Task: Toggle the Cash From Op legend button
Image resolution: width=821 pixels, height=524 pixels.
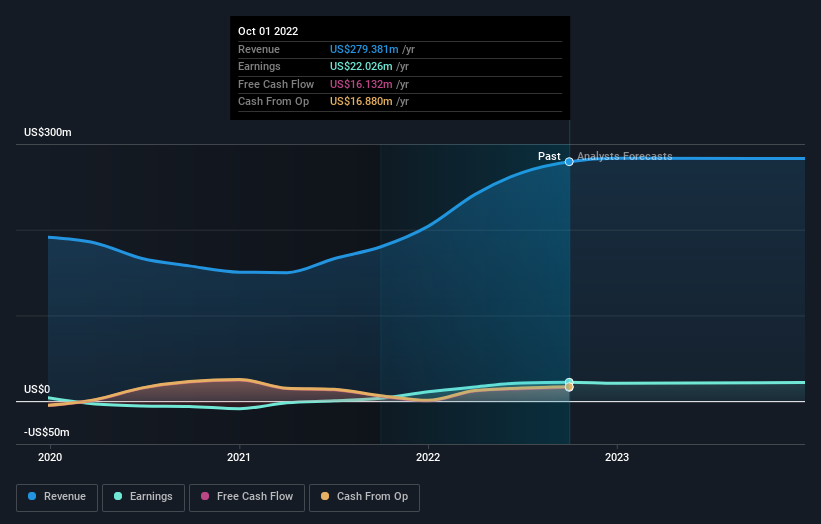Action: tap(364, 497)
